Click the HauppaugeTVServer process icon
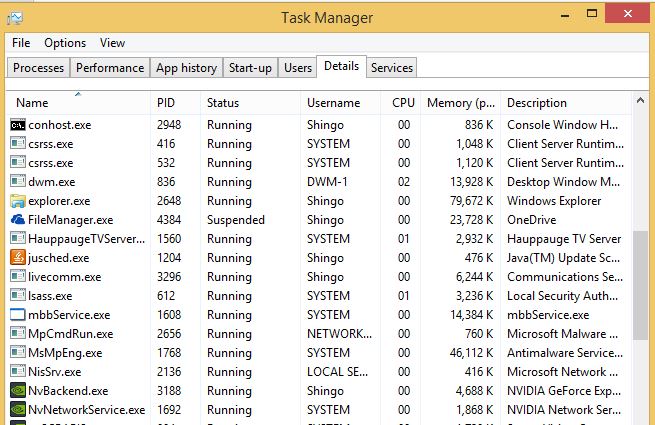The width and height of the screenshot is (655, 425). (18, 239)
